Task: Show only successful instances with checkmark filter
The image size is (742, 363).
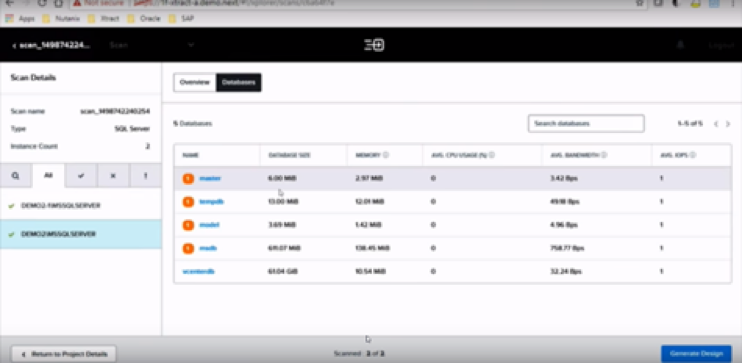Action: pos(81,176)
